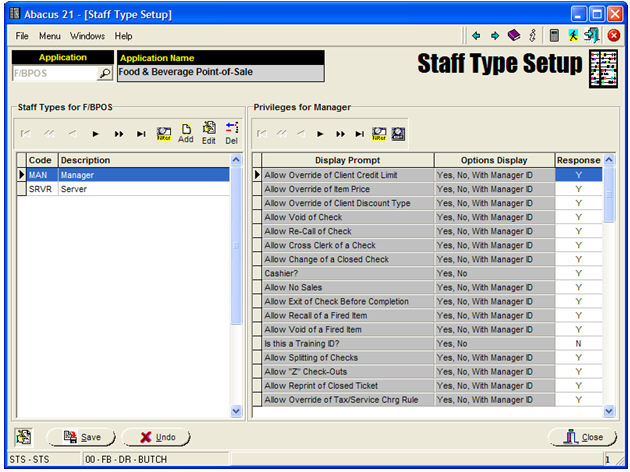Click the Save button

(80, 437)
